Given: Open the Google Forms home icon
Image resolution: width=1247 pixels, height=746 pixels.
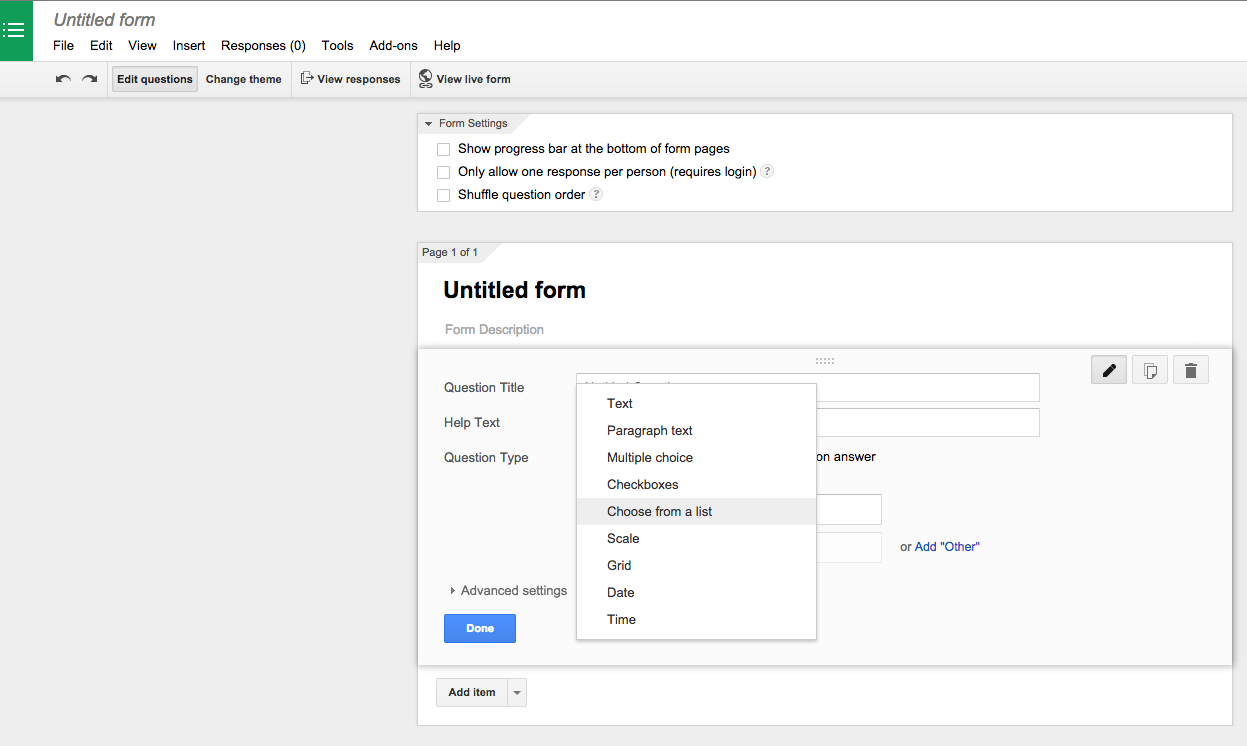Looking at the screenshot, I should pos(16,30).
